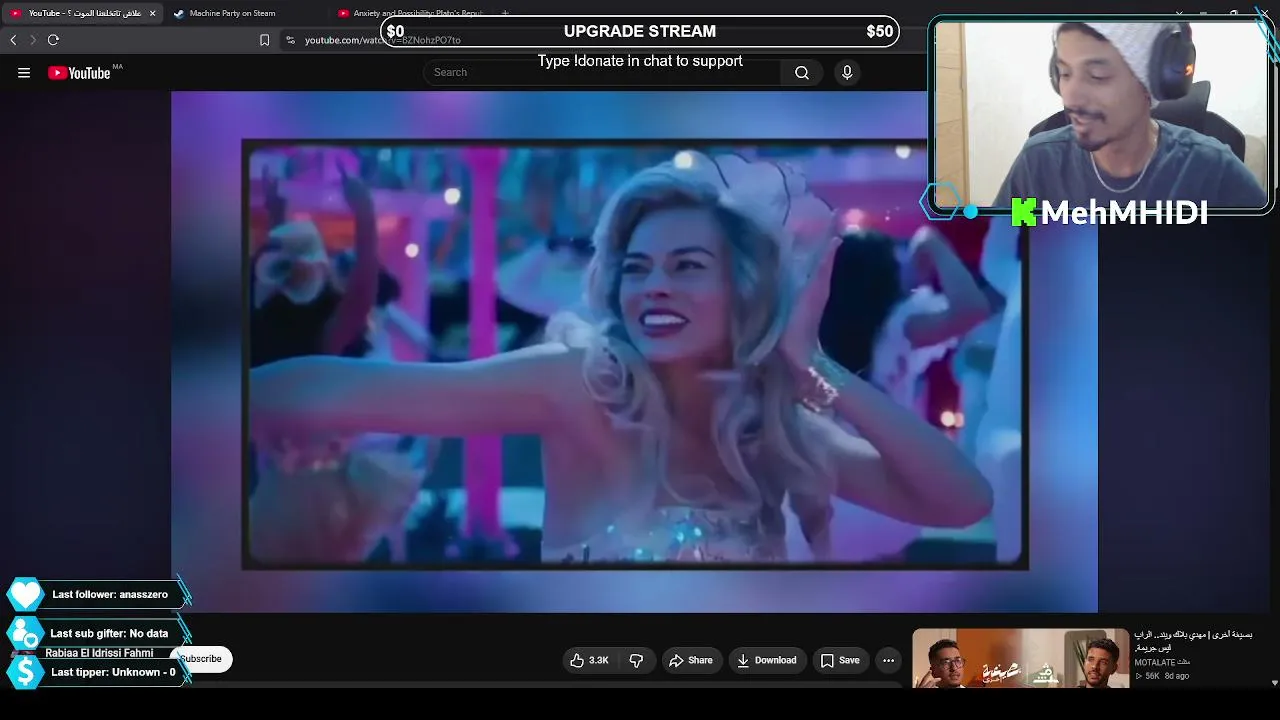Open the Arabic-titled recommended video title
This screenshot has height=720, width=1280.
1193,641
